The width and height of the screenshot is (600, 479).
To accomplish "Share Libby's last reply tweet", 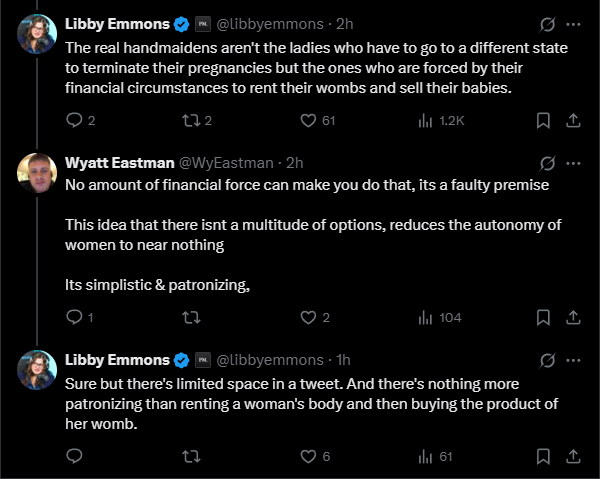I will click(x=573, y=456).
